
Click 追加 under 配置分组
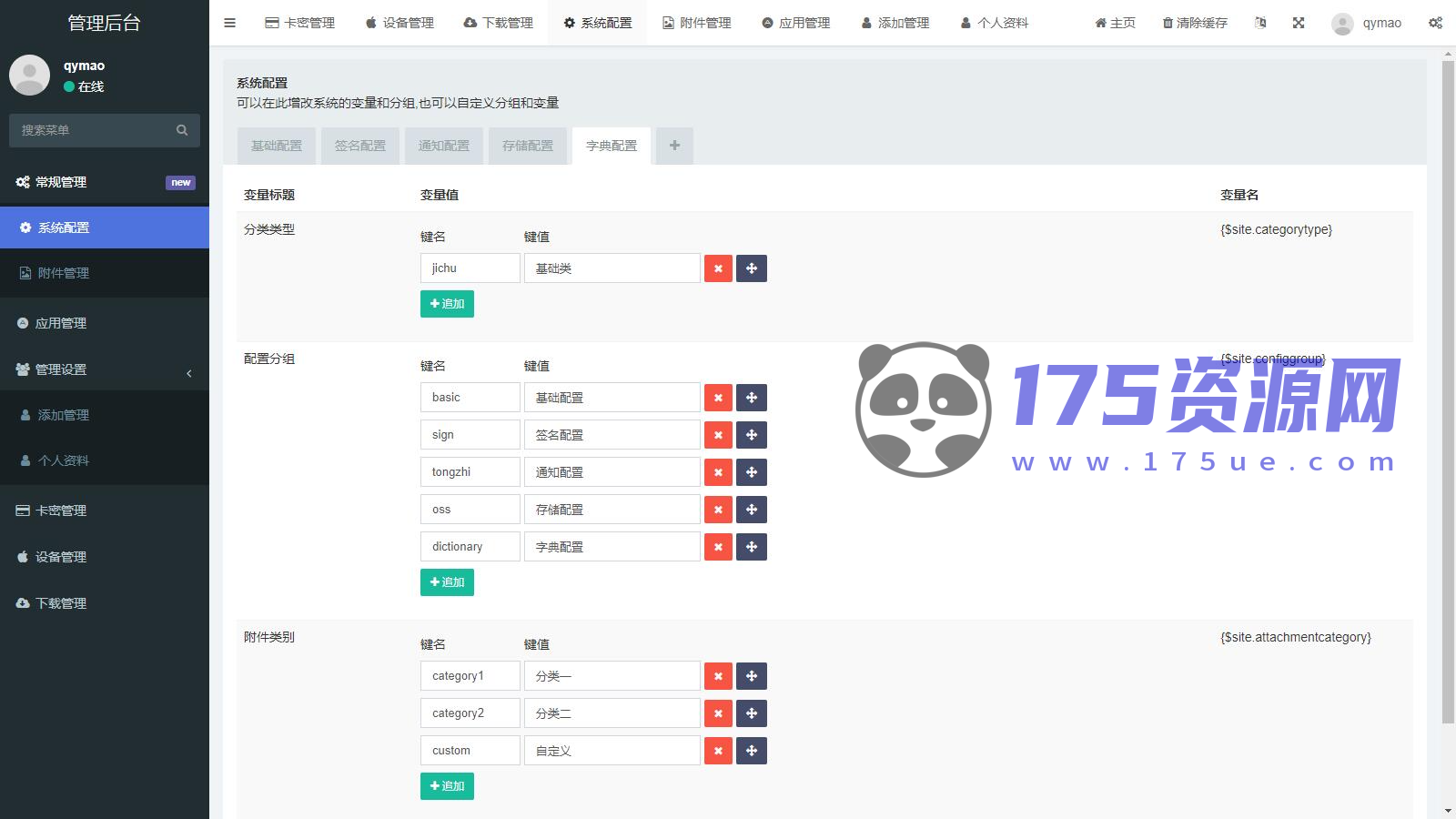(x=447, y=582)
